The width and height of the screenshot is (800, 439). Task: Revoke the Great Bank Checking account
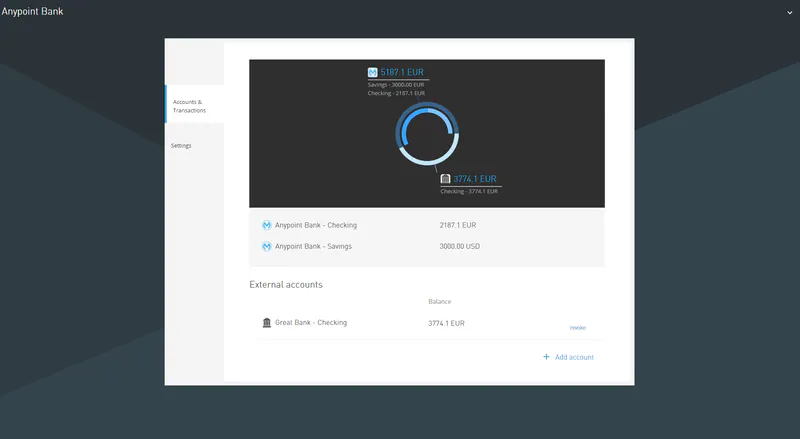577,328
